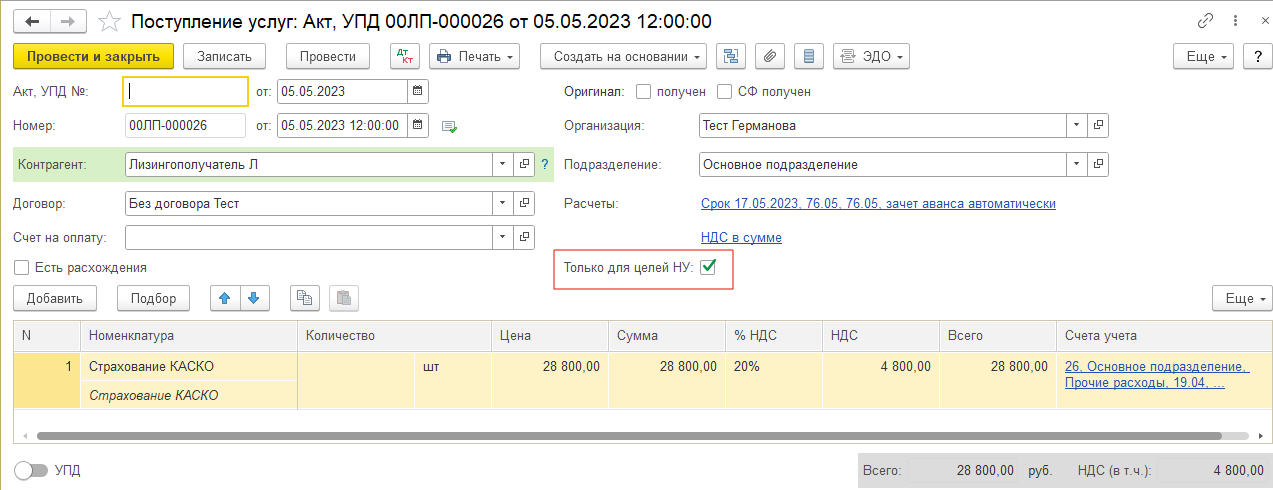The height and width of the screenshot is (490, 1273).
Task: Click the ДтКт postings icon
Action: point(404,56)
